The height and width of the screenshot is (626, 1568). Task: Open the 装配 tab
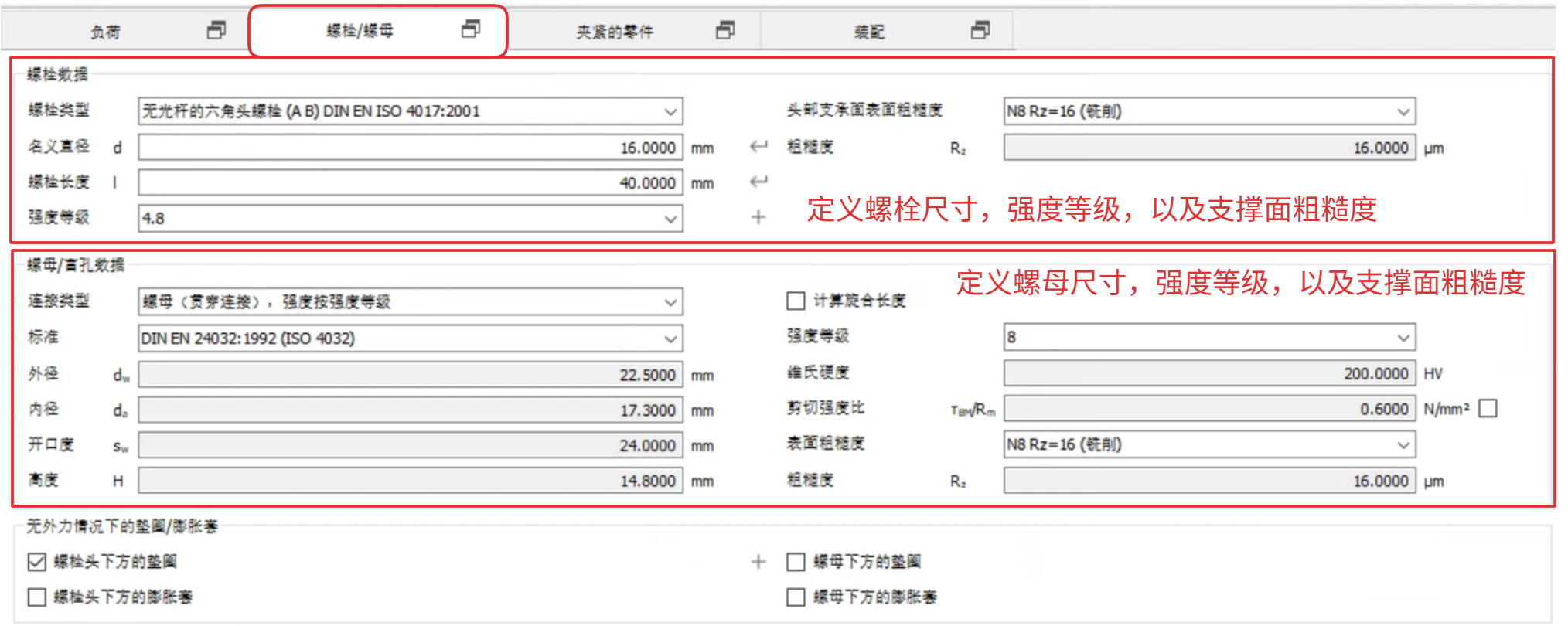868,32
